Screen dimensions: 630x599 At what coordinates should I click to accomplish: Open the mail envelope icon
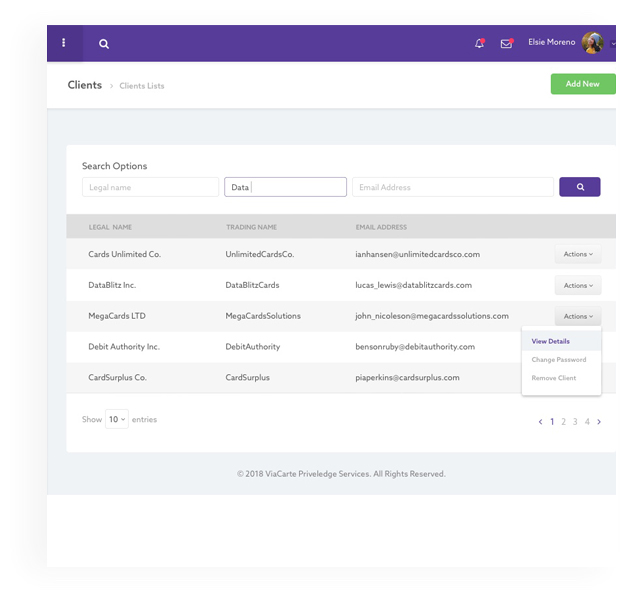click(506, 44)
